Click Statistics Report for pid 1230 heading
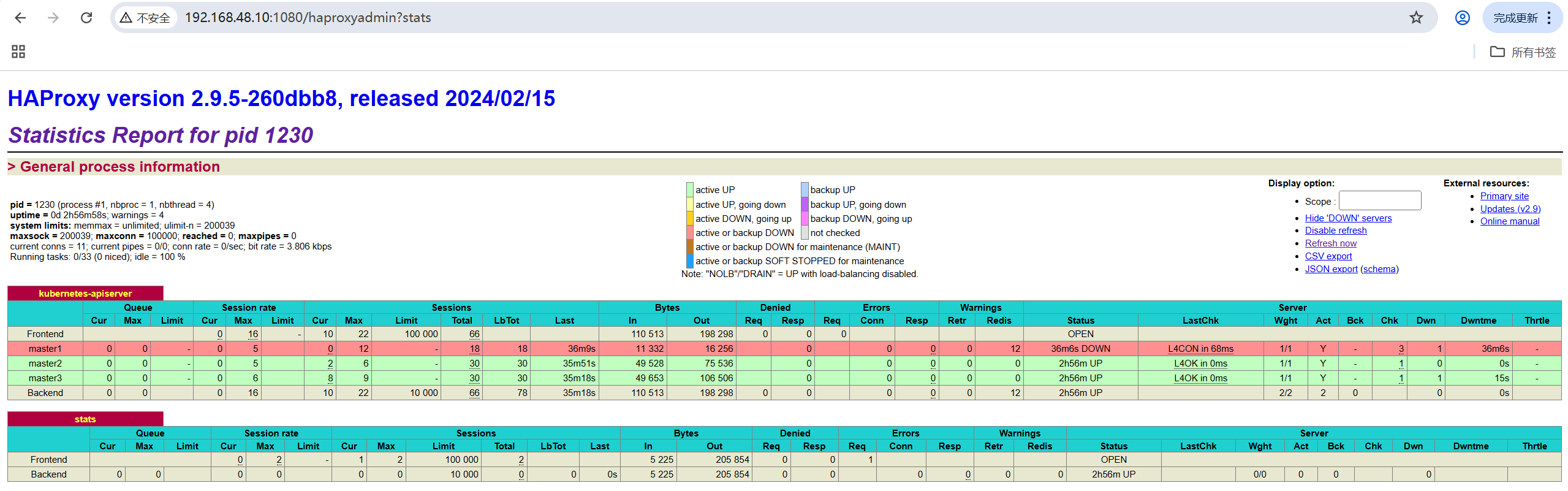 (x=161, y=135)
